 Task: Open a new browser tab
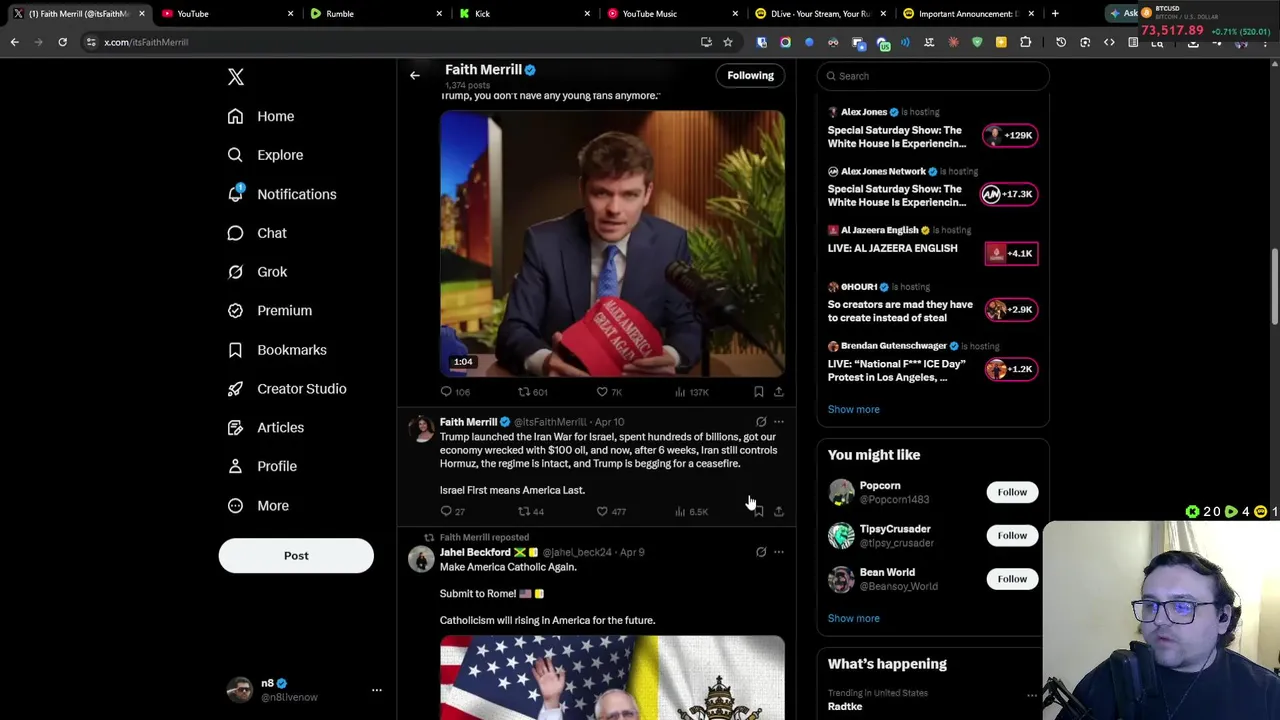[1055, 14]
